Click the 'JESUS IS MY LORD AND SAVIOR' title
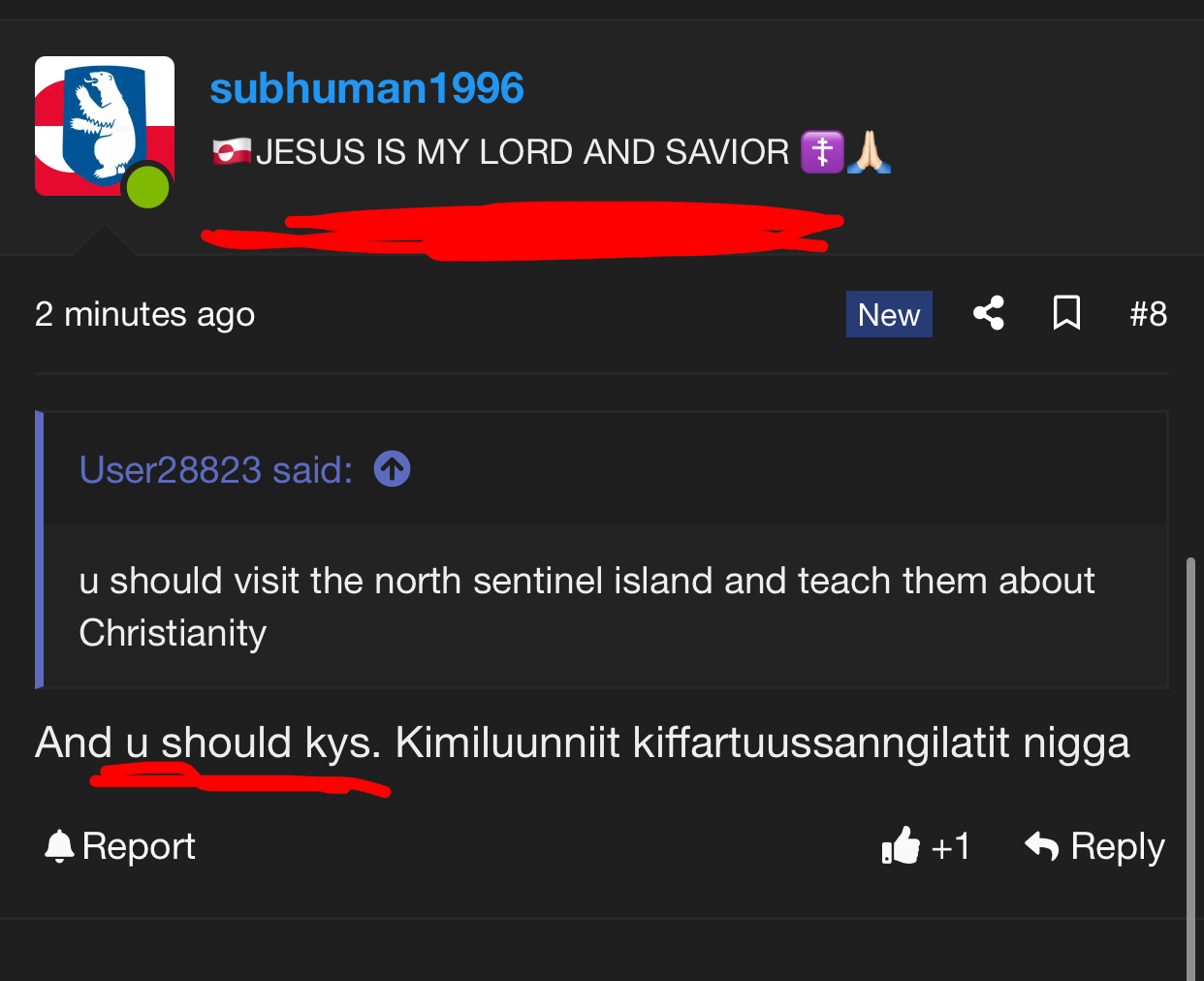1204x981 pixels. [x=523, y=152]
